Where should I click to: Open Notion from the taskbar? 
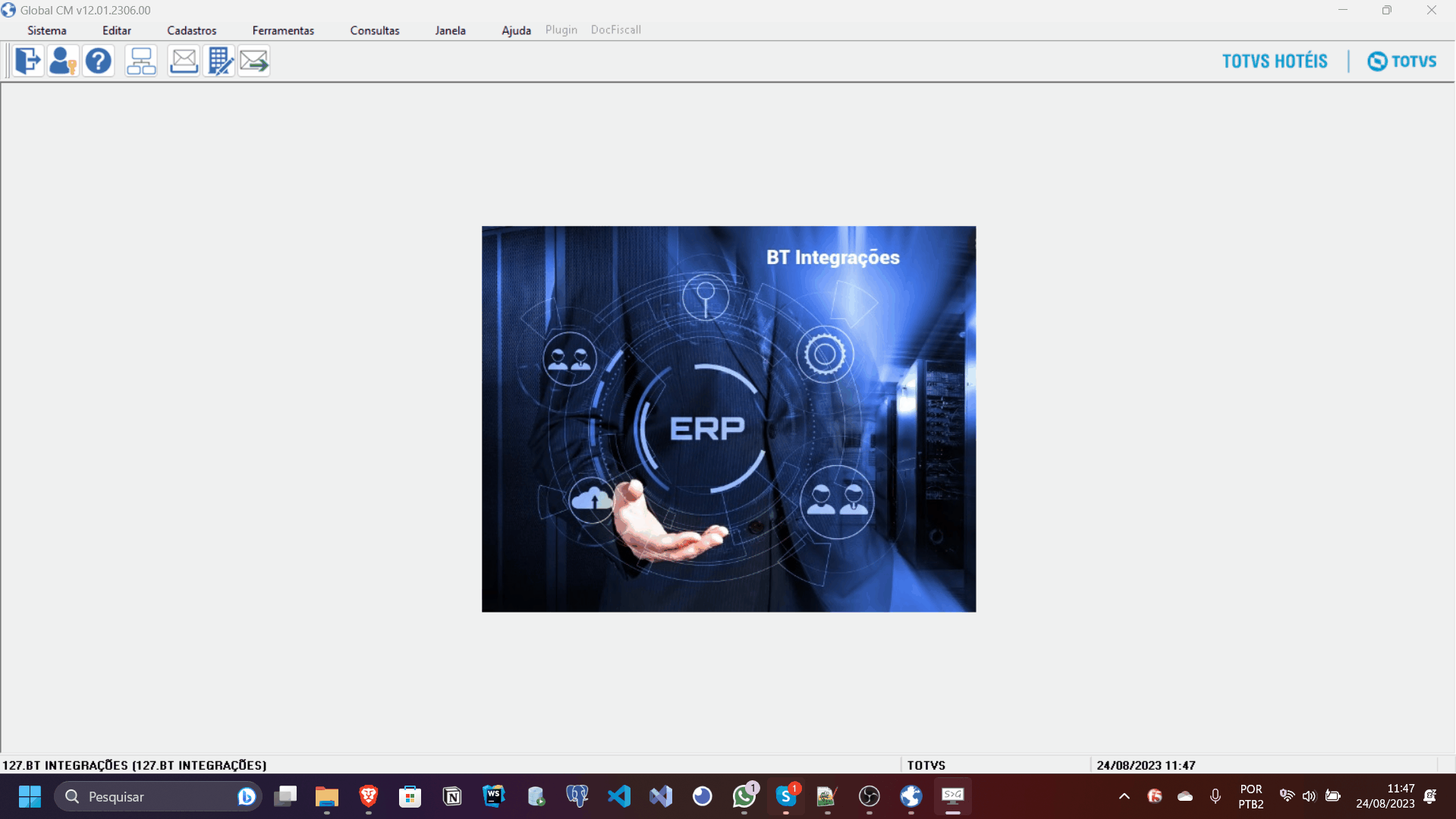coord(452,796)
